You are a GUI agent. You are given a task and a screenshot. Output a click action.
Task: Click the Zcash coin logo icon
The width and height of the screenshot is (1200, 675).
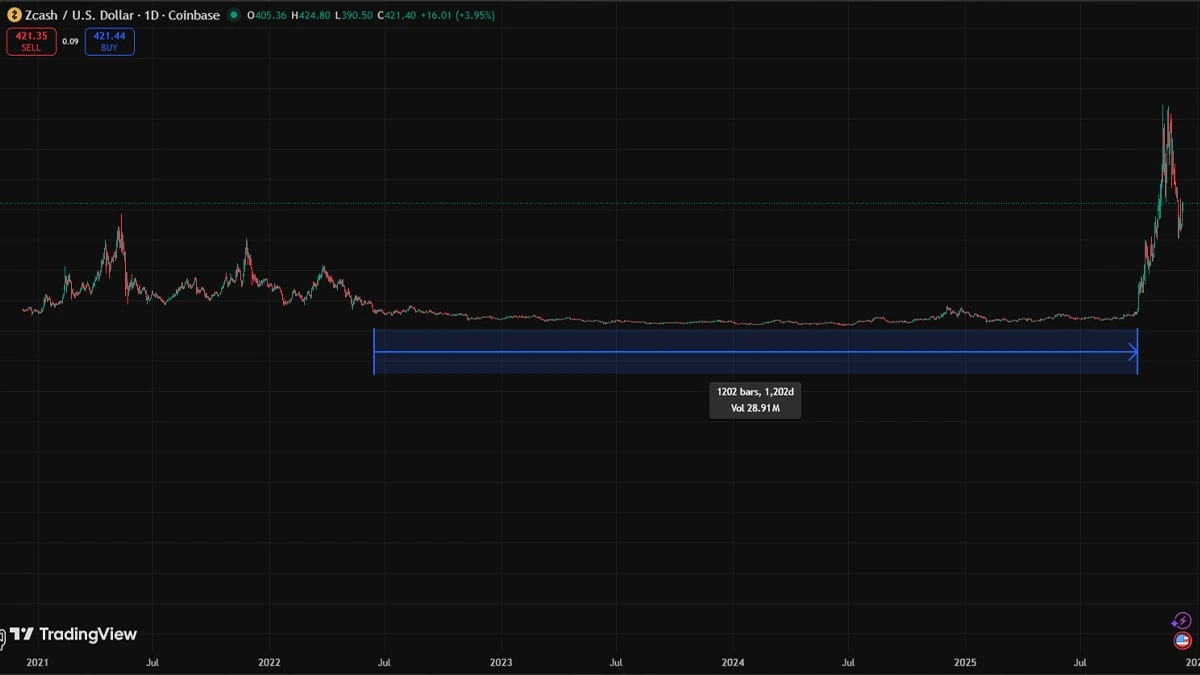[x=14, y=15]
